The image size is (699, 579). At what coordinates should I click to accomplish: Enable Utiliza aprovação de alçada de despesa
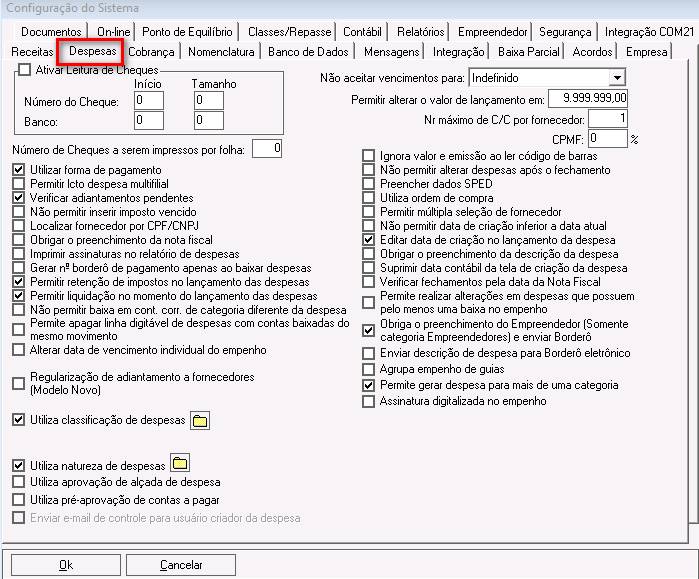coord(18,482)
